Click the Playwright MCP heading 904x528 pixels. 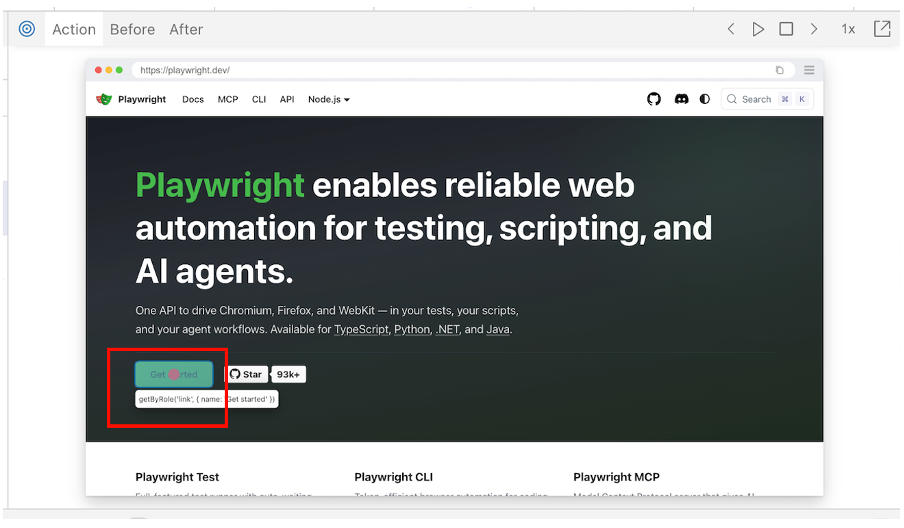(616, 477)
